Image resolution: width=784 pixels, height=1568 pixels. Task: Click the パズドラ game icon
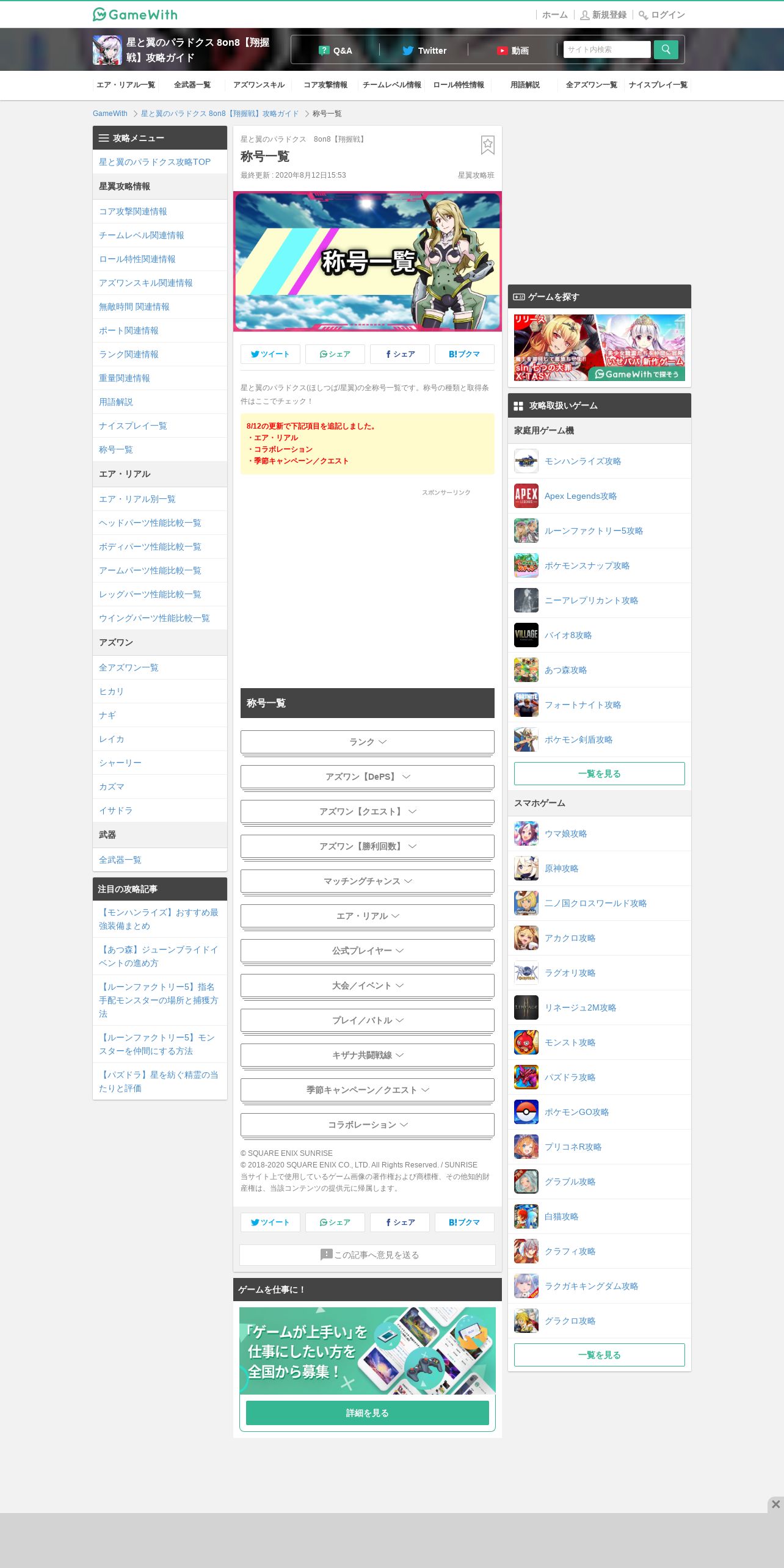click(526, 1077)
